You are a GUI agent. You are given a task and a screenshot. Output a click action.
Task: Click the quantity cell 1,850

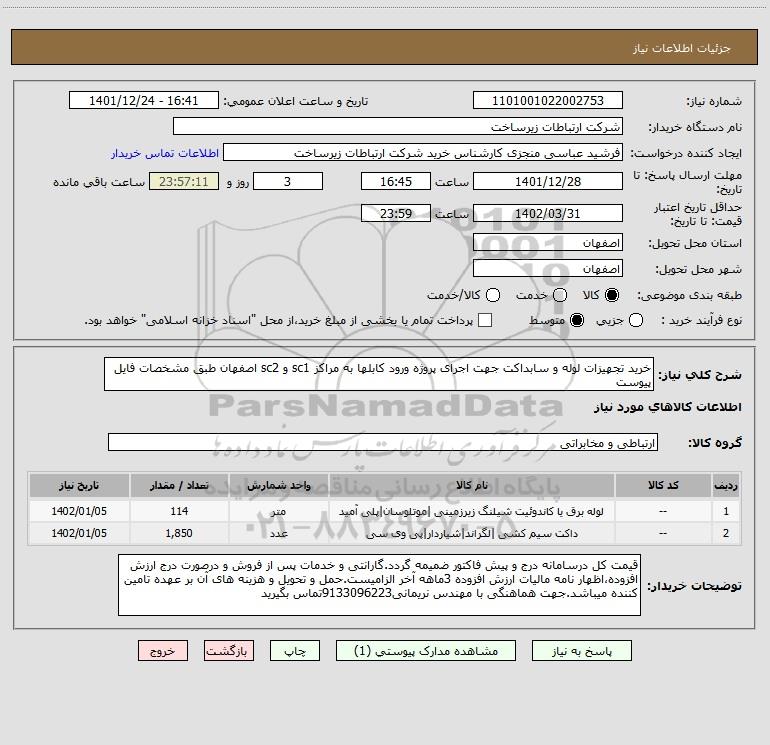(x=179, y=533)
